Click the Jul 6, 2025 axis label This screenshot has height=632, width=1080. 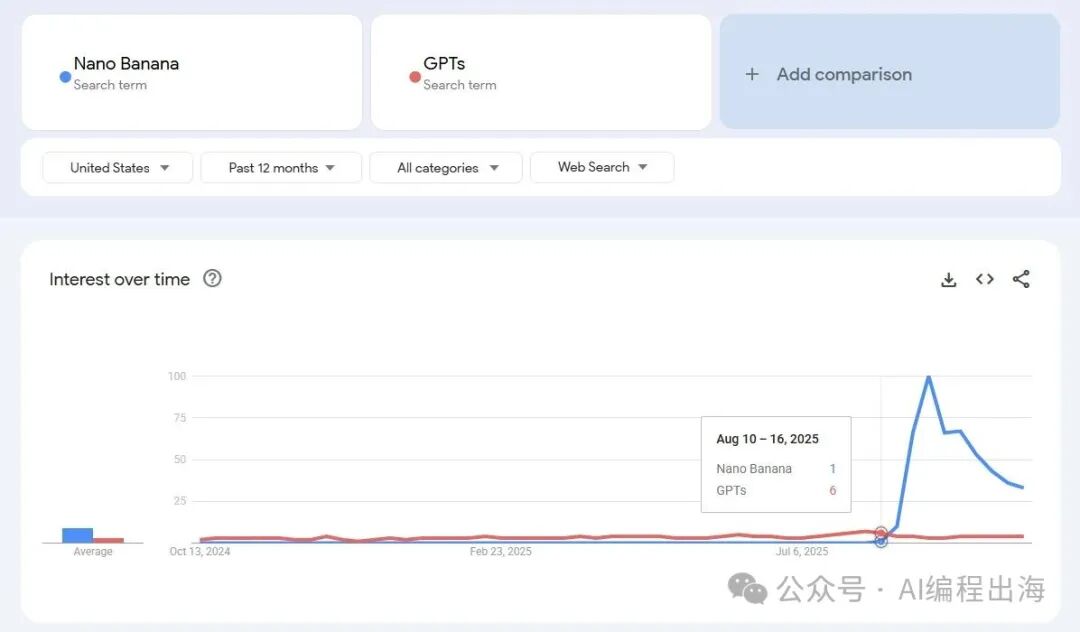pos(802,551)
